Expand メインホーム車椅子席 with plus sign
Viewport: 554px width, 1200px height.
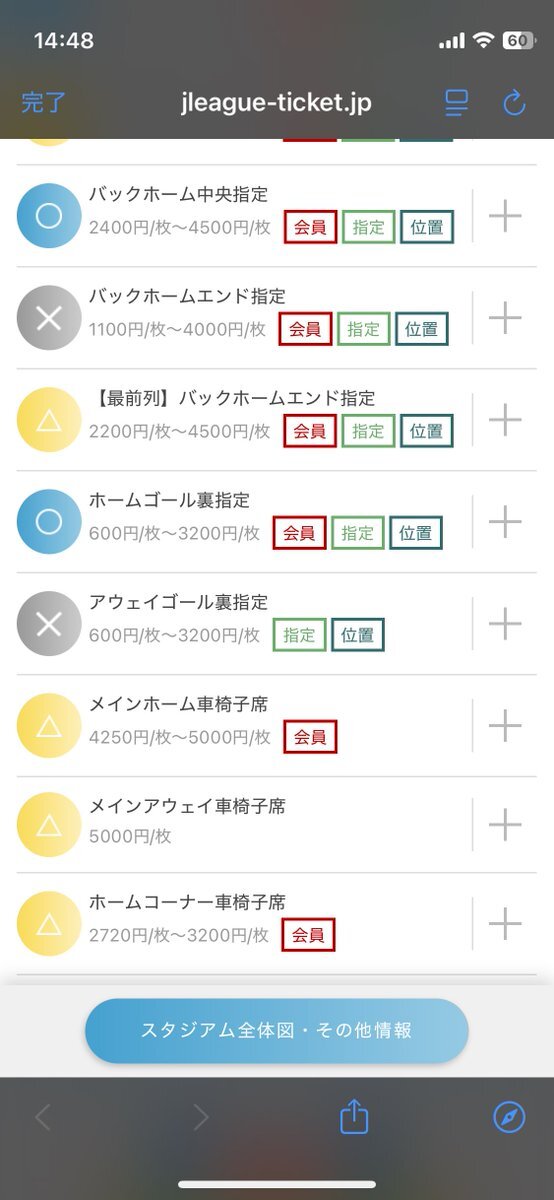click(x=505, y=726)
